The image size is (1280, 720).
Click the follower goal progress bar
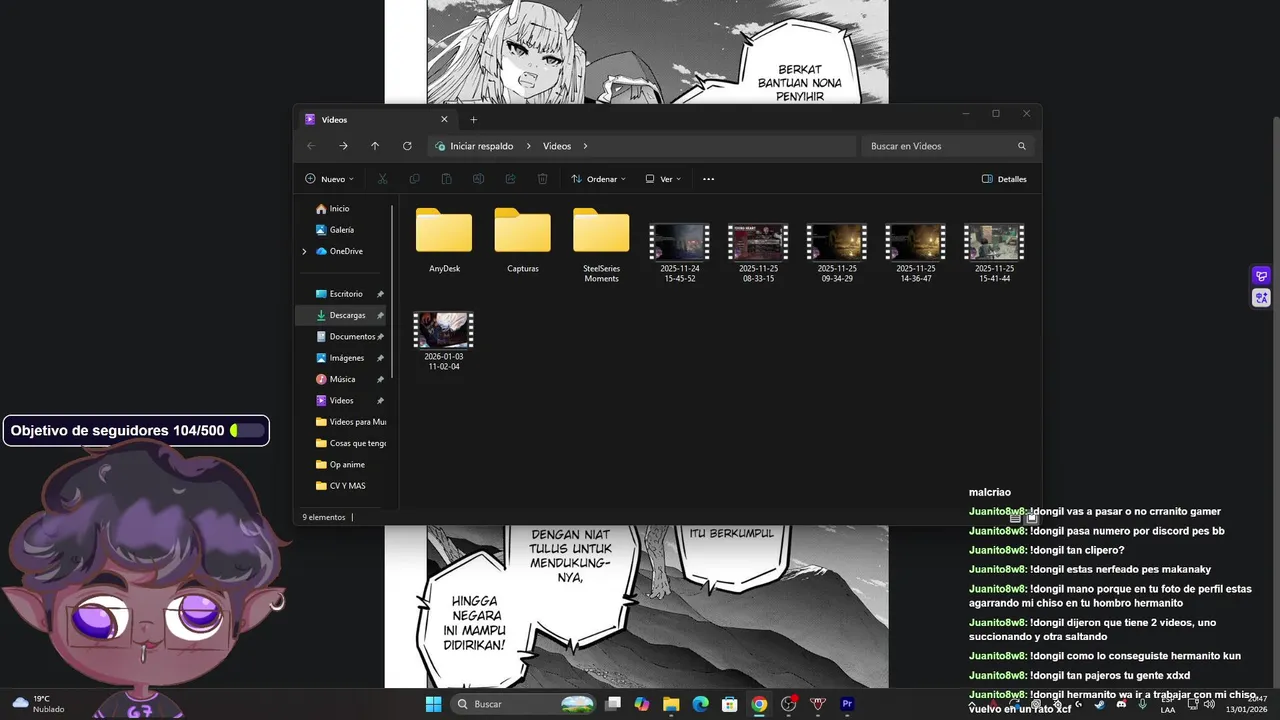click(x=247, y=431)
